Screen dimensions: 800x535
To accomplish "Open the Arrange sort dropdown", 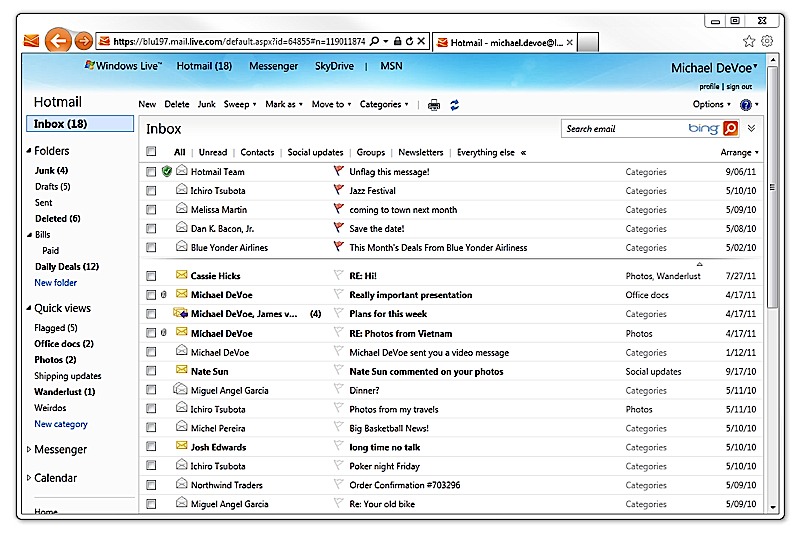I will (739, 152).
